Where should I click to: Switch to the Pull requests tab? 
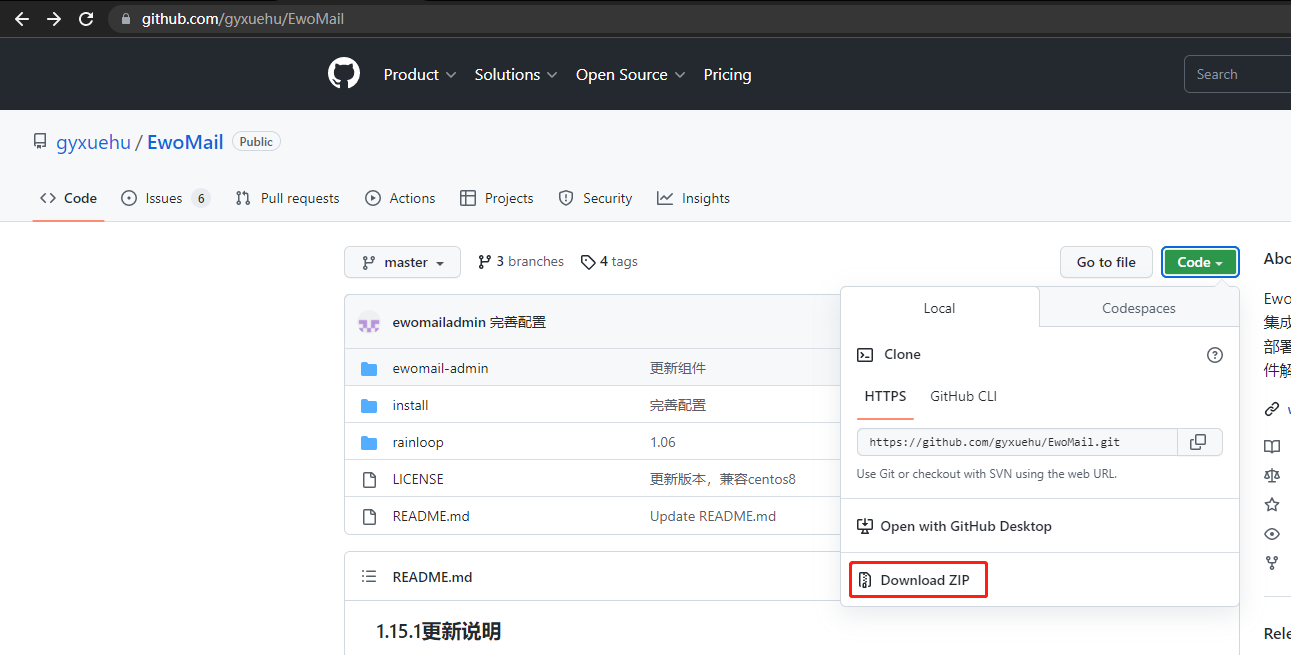[x=287, y=198]
